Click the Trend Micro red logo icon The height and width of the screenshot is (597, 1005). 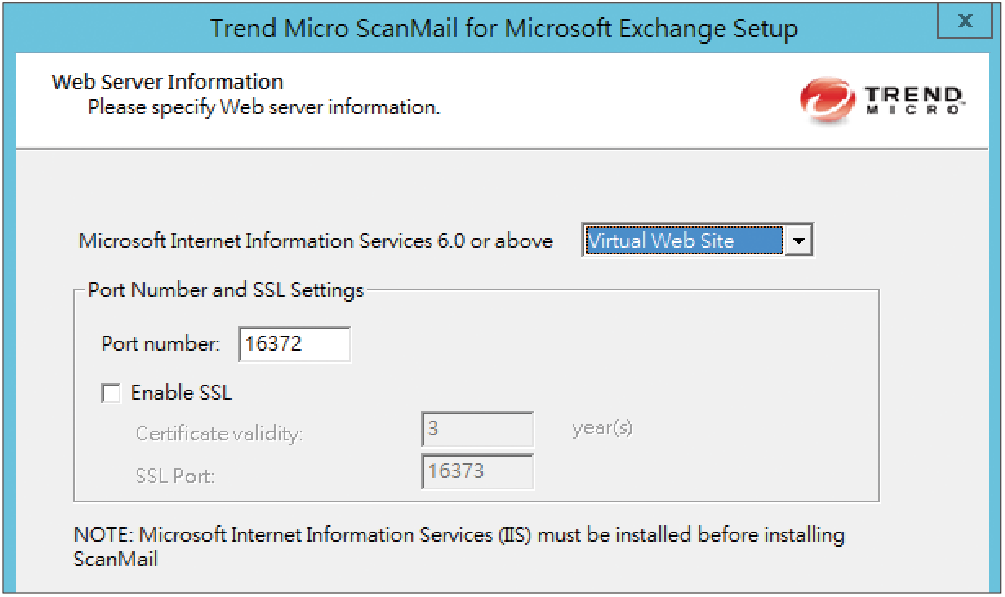coord(827,99)
